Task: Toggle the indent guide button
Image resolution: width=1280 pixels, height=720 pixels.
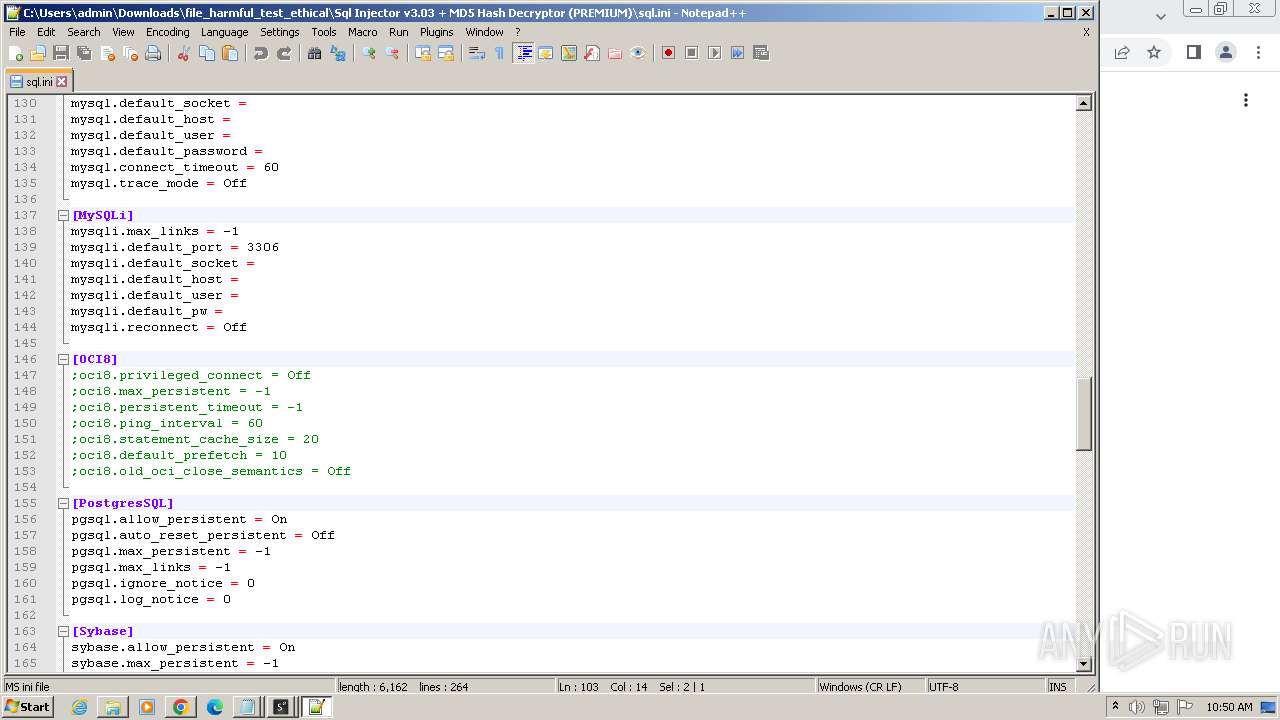Action: coord(523,53)
